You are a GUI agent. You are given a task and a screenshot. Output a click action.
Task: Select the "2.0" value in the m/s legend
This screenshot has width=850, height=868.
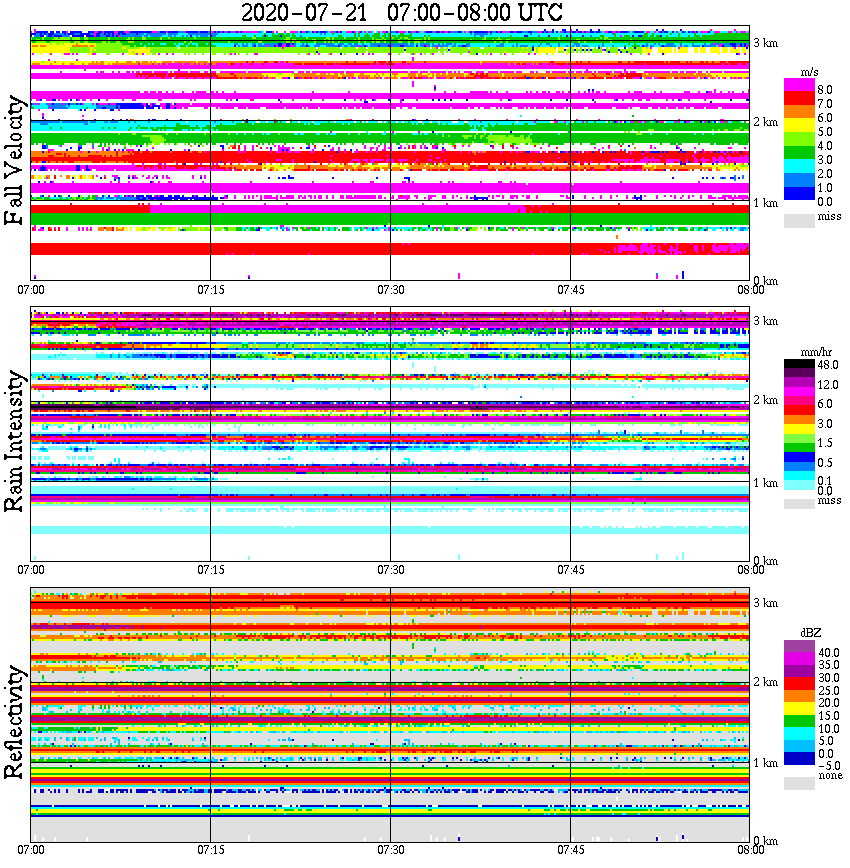[825, 174]
